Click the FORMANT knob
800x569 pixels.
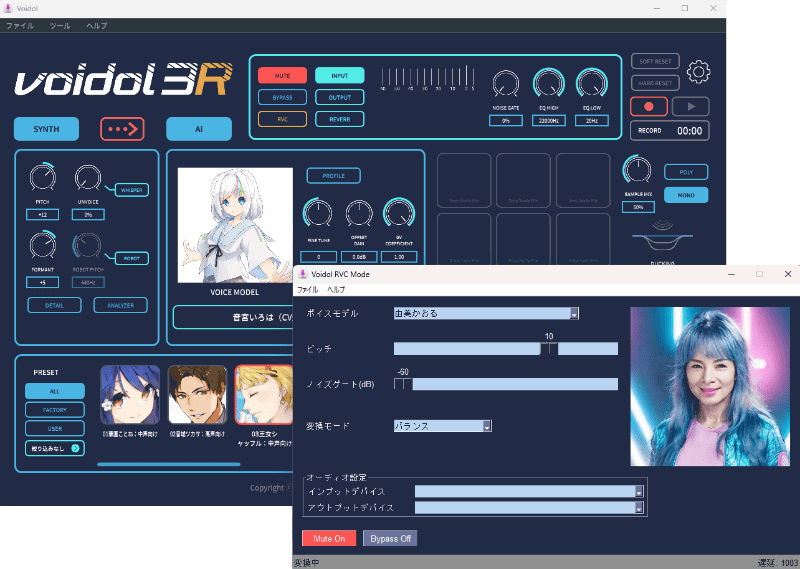click(43, 244)
